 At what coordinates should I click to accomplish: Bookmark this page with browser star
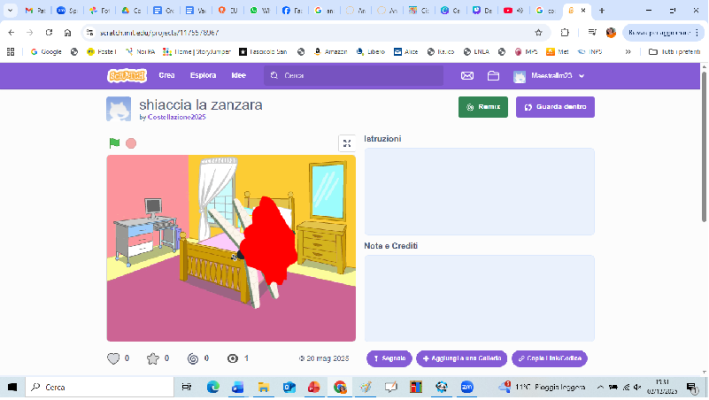(x=538, y=32)
